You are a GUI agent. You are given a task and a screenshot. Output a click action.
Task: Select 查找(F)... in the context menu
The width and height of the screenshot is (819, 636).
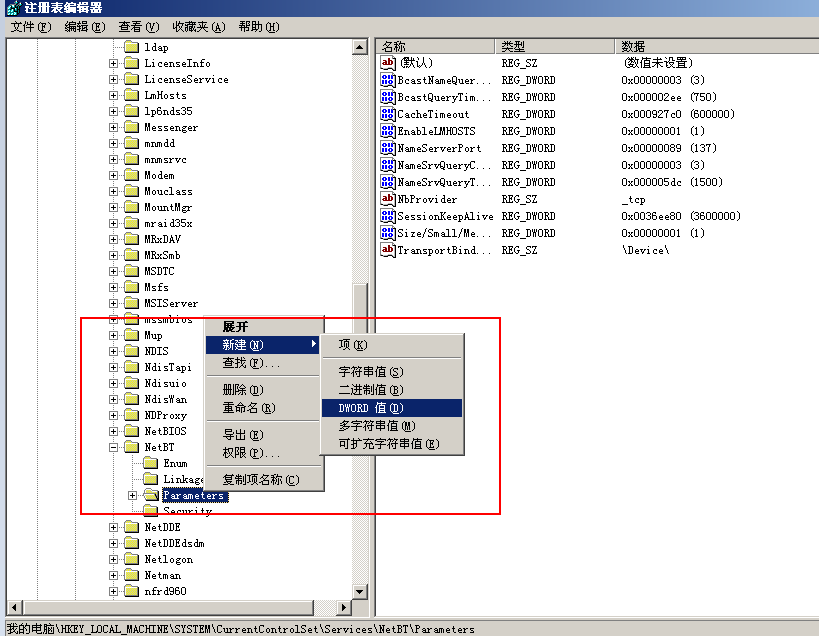coord(263,363)
